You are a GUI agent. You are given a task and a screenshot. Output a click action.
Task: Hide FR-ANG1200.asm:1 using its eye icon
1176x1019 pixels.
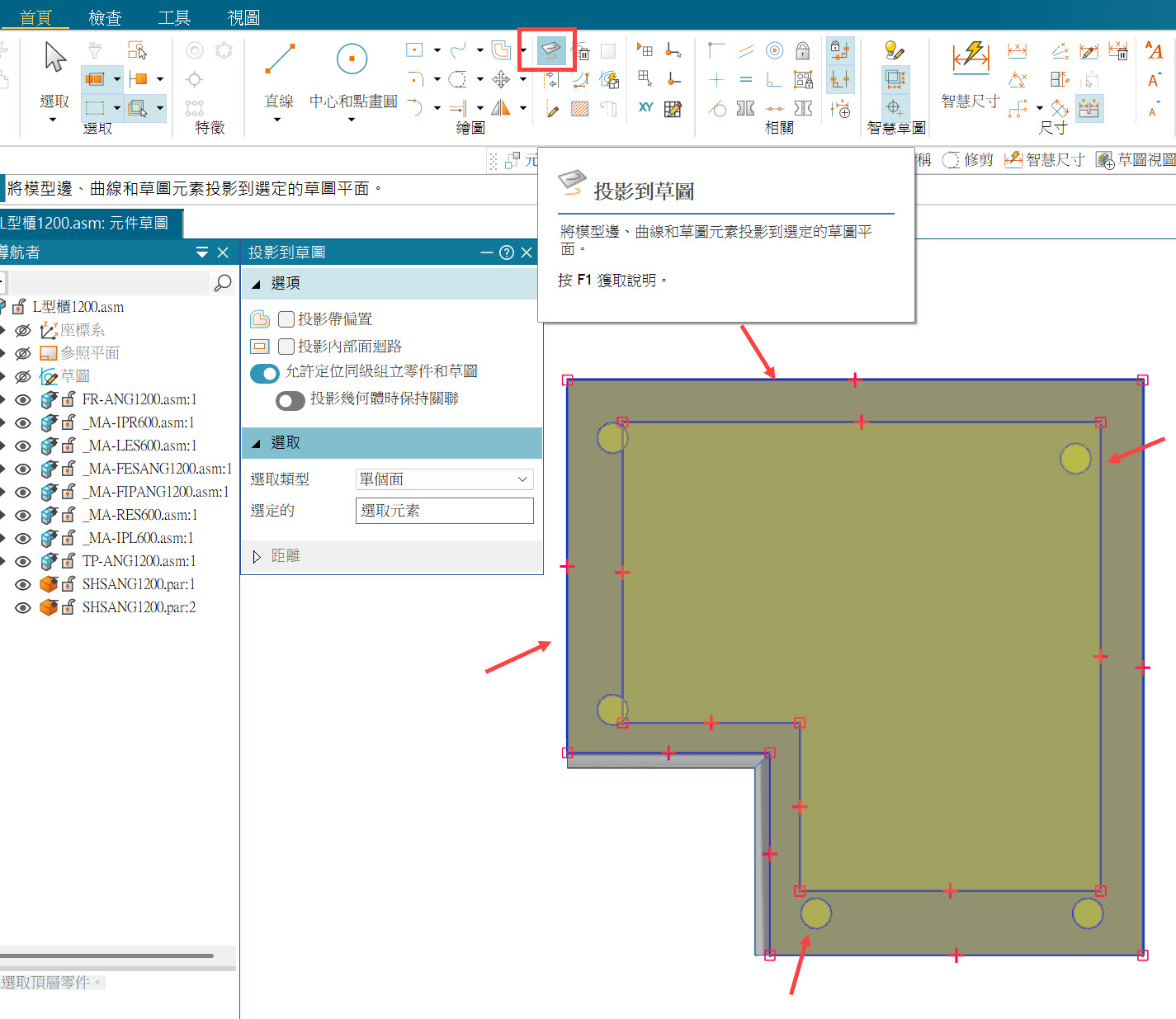tap(23, 400)
